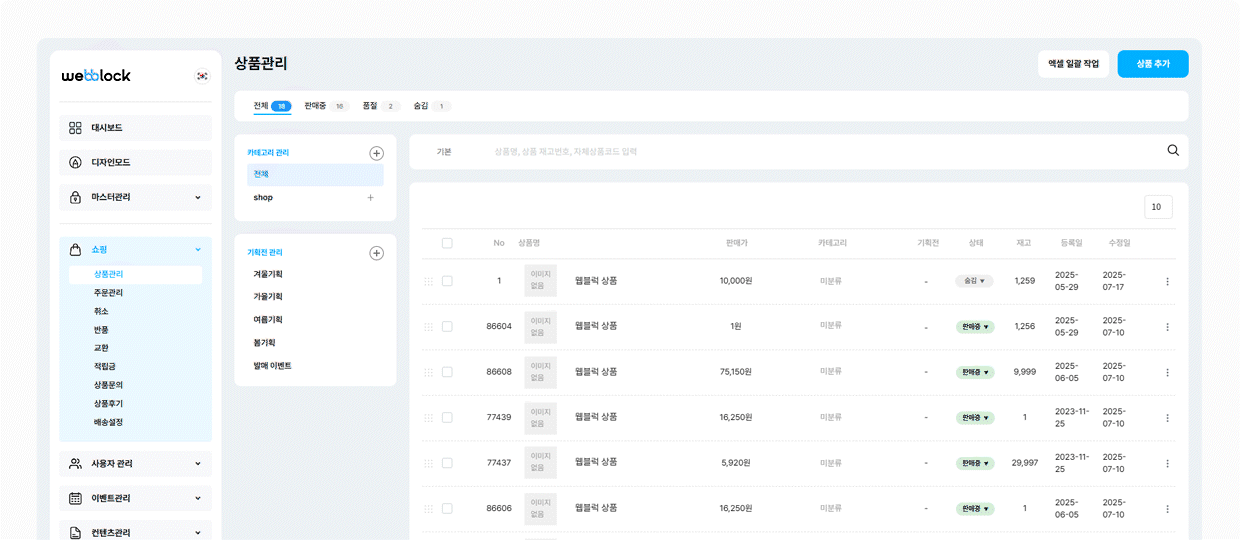Check the checkbox for product 77439

point(447,418)
